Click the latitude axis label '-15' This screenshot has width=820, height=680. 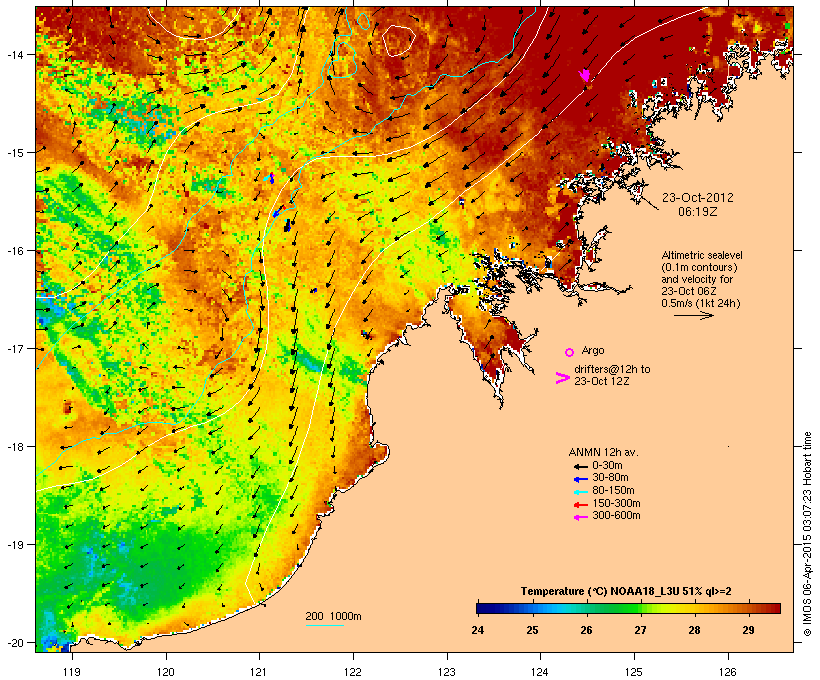pyautogui.click(x=15, y=152)
